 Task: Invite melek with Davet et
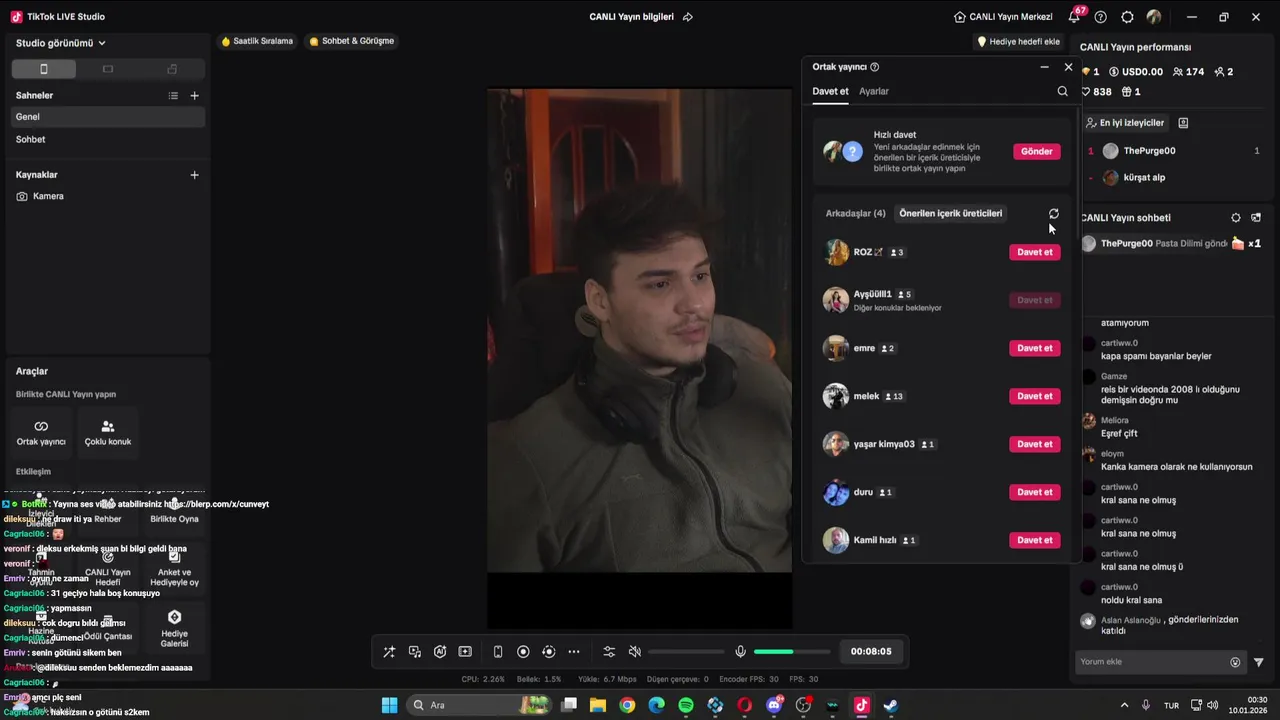click(x=1035, y=396)
